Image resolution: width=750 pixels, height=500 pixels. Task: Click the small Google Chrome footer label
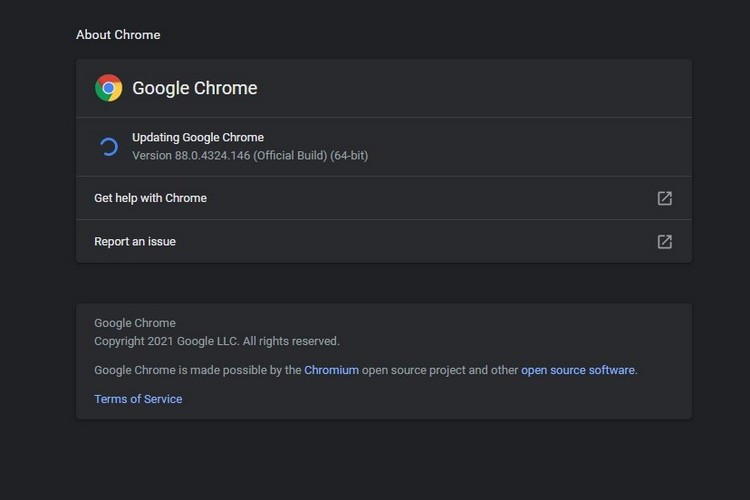[x=135, y=323]
